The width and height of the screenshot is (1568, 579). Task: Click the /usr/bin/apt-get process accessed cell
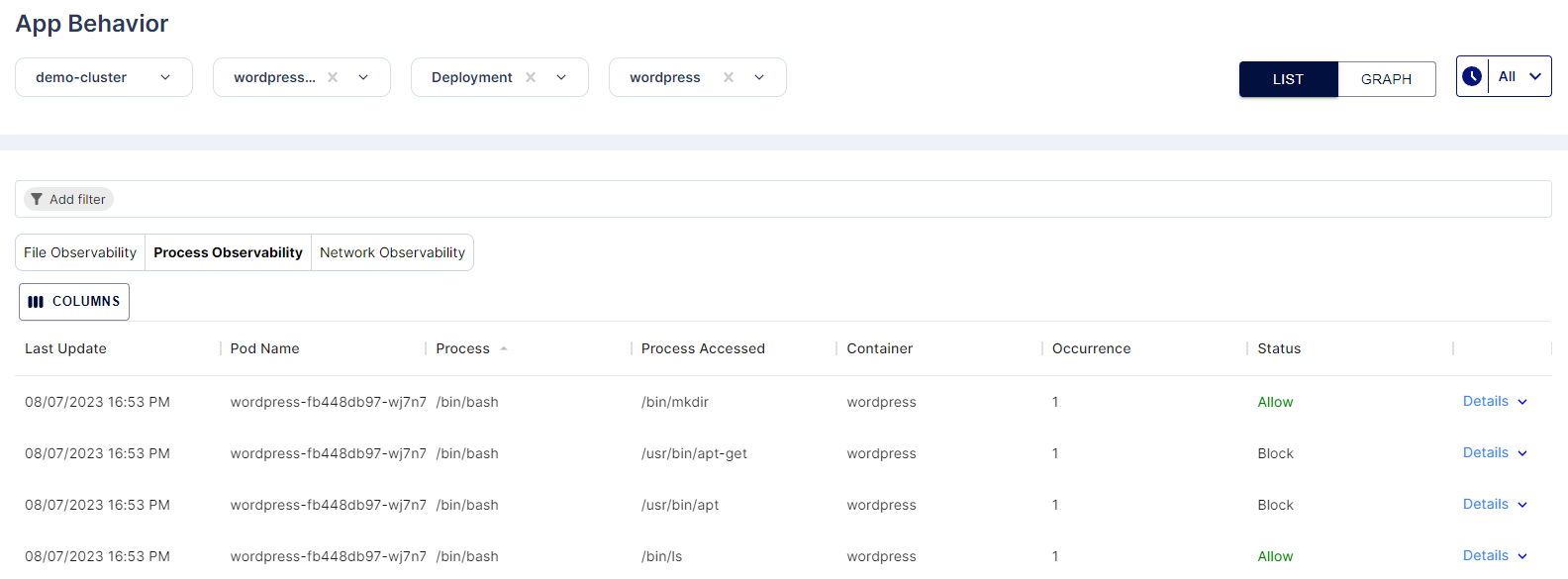[x=694, y=453]
